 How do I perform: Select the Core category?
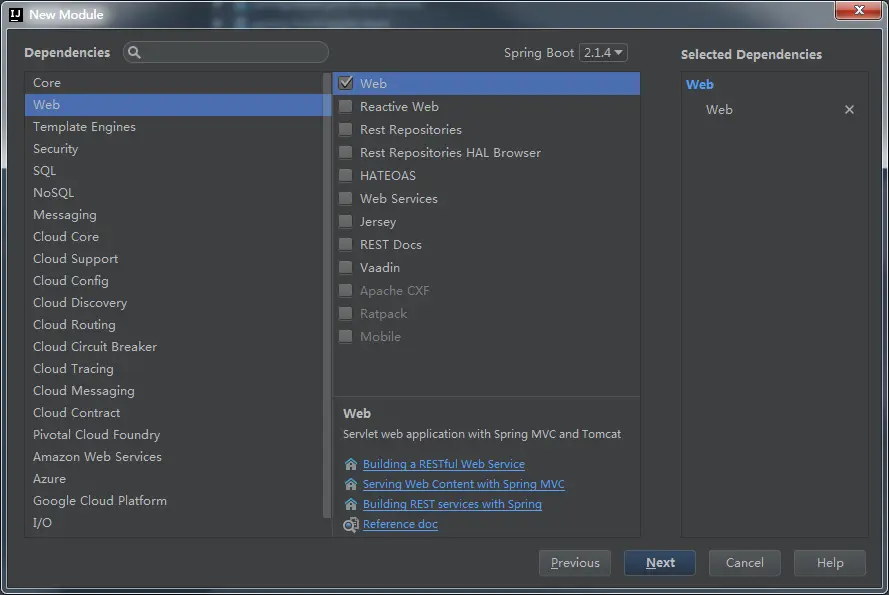click(173, 83)
